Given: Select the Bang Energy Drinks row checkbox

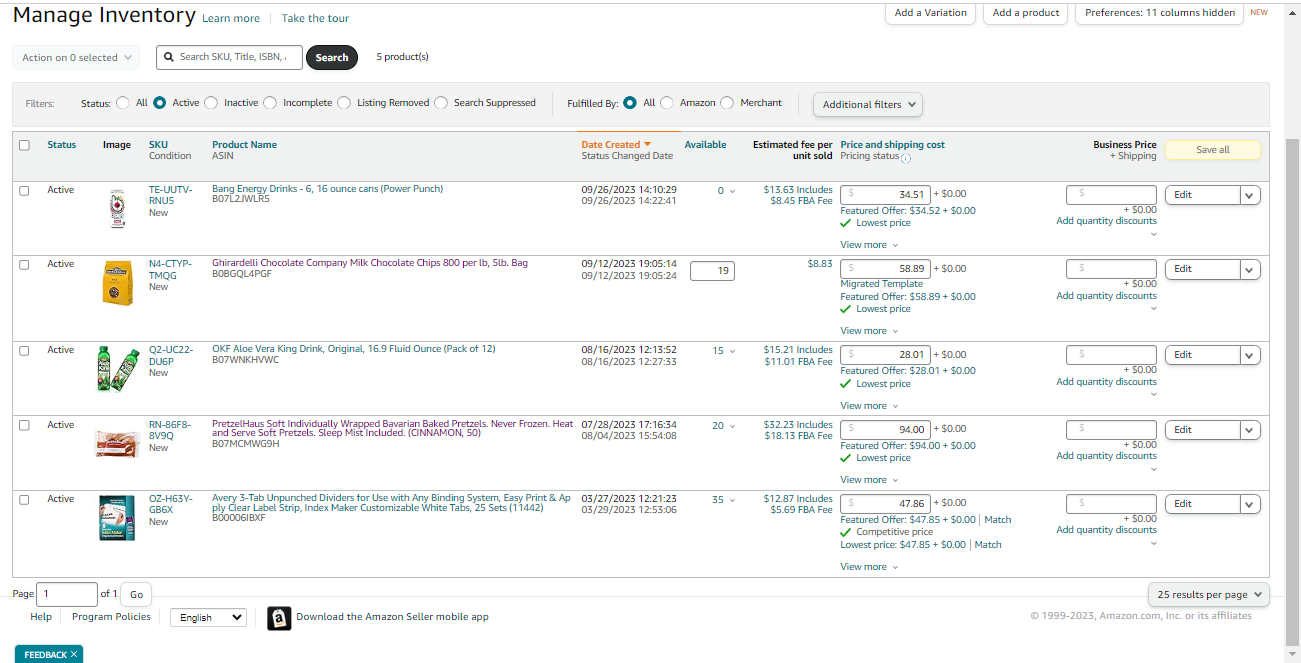Looking at the screenshot, I should pos(25,190).
